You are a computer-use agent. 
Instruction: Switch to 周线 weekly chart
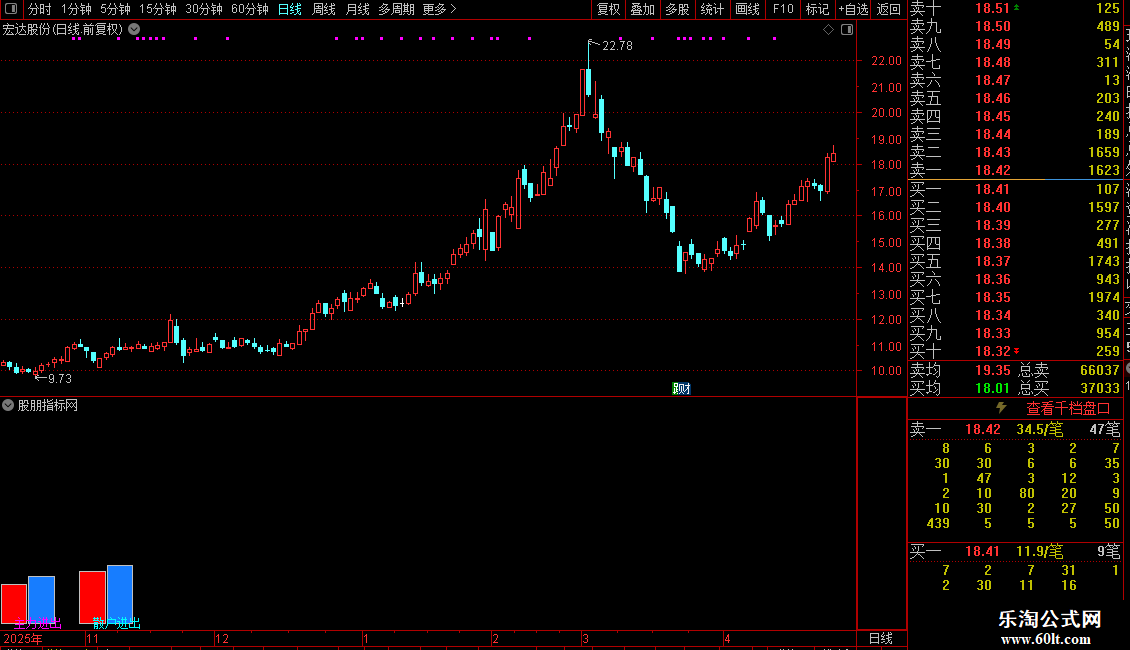[x=324, y=9]
